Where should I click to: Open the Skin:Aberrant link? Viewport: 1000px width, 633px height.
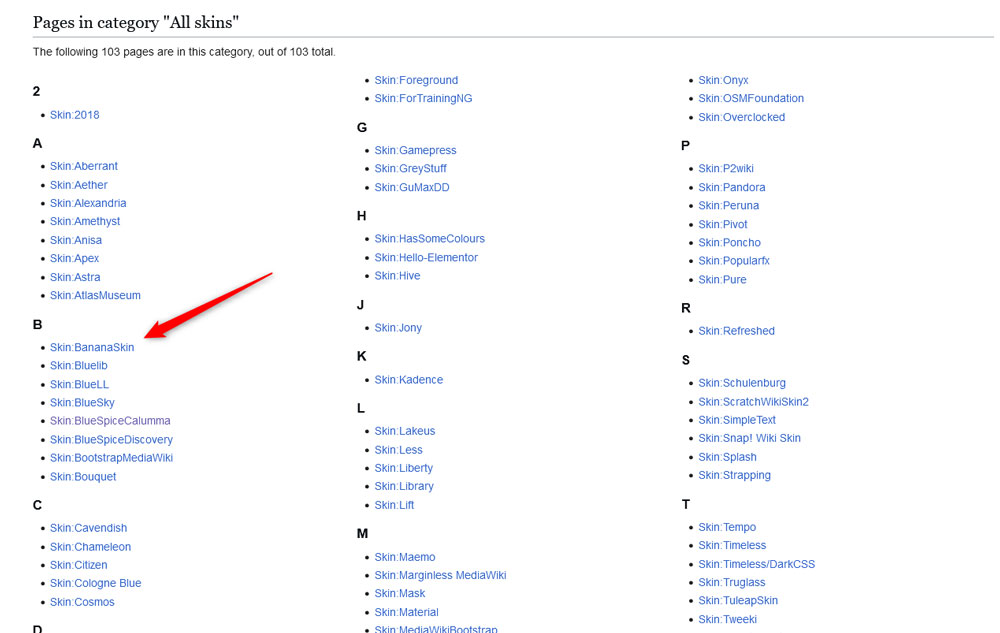pyautogui.click(x=84, y=165)
